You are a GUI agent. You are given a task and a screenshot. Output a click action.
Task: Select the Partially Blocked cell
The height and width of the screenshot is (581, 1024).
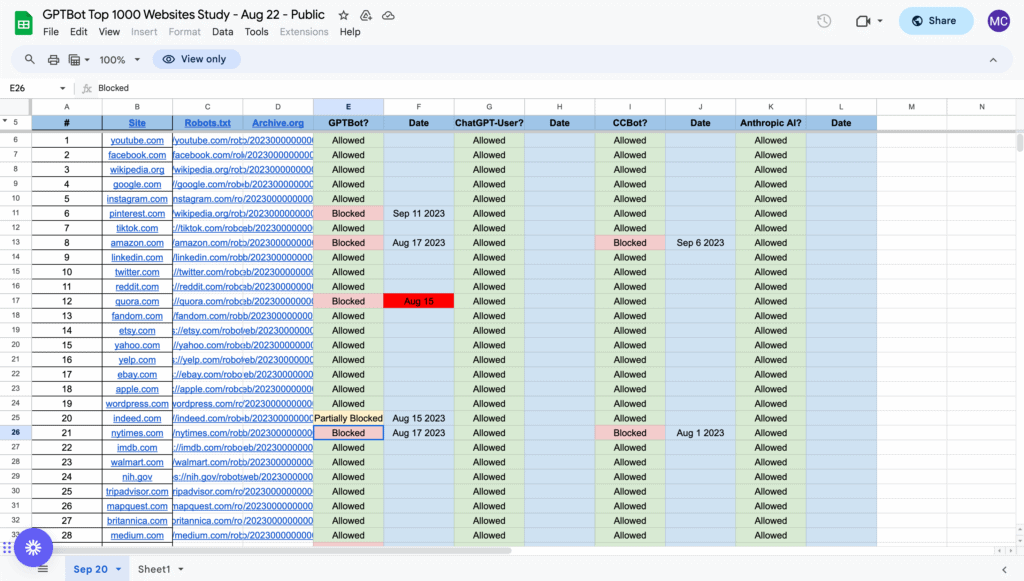pyautogui.click(x=348, y=418)
